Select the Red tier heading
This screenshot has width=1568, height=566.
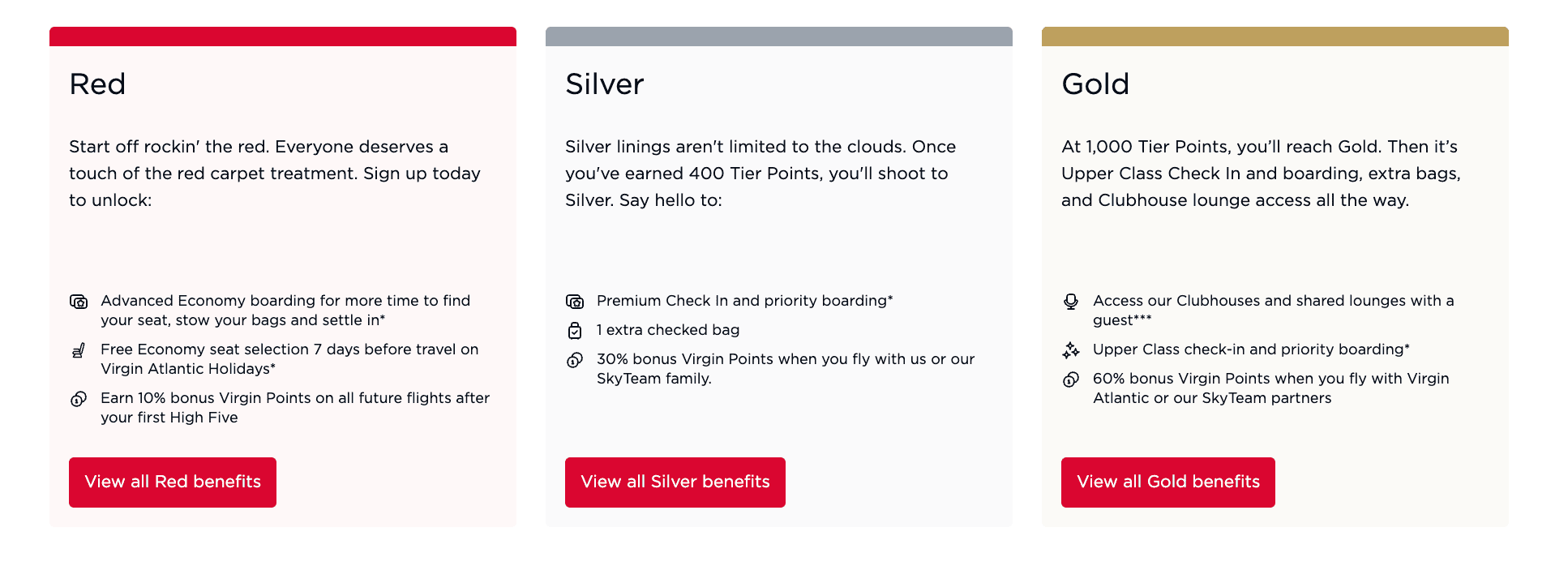(x=96, y=84)
